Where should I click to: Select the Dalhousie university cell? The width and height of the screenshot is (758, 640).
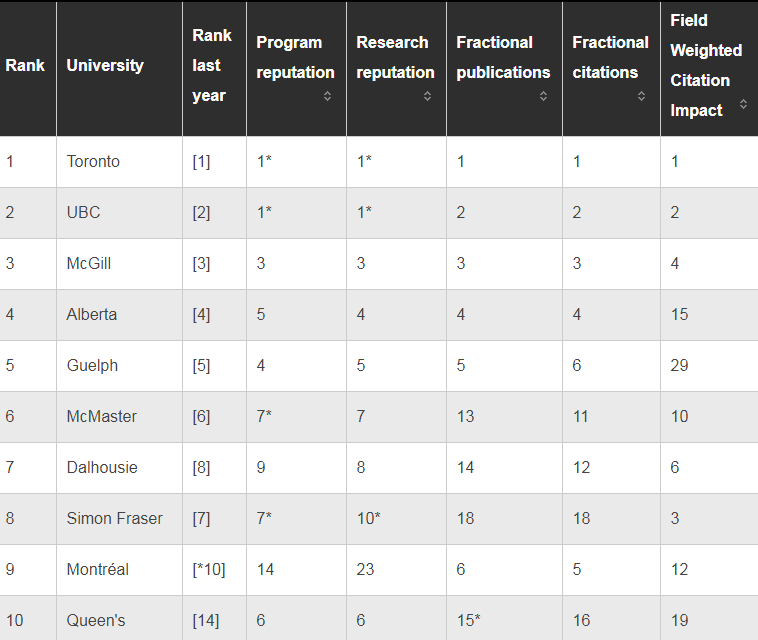click(x=119, y=467)
